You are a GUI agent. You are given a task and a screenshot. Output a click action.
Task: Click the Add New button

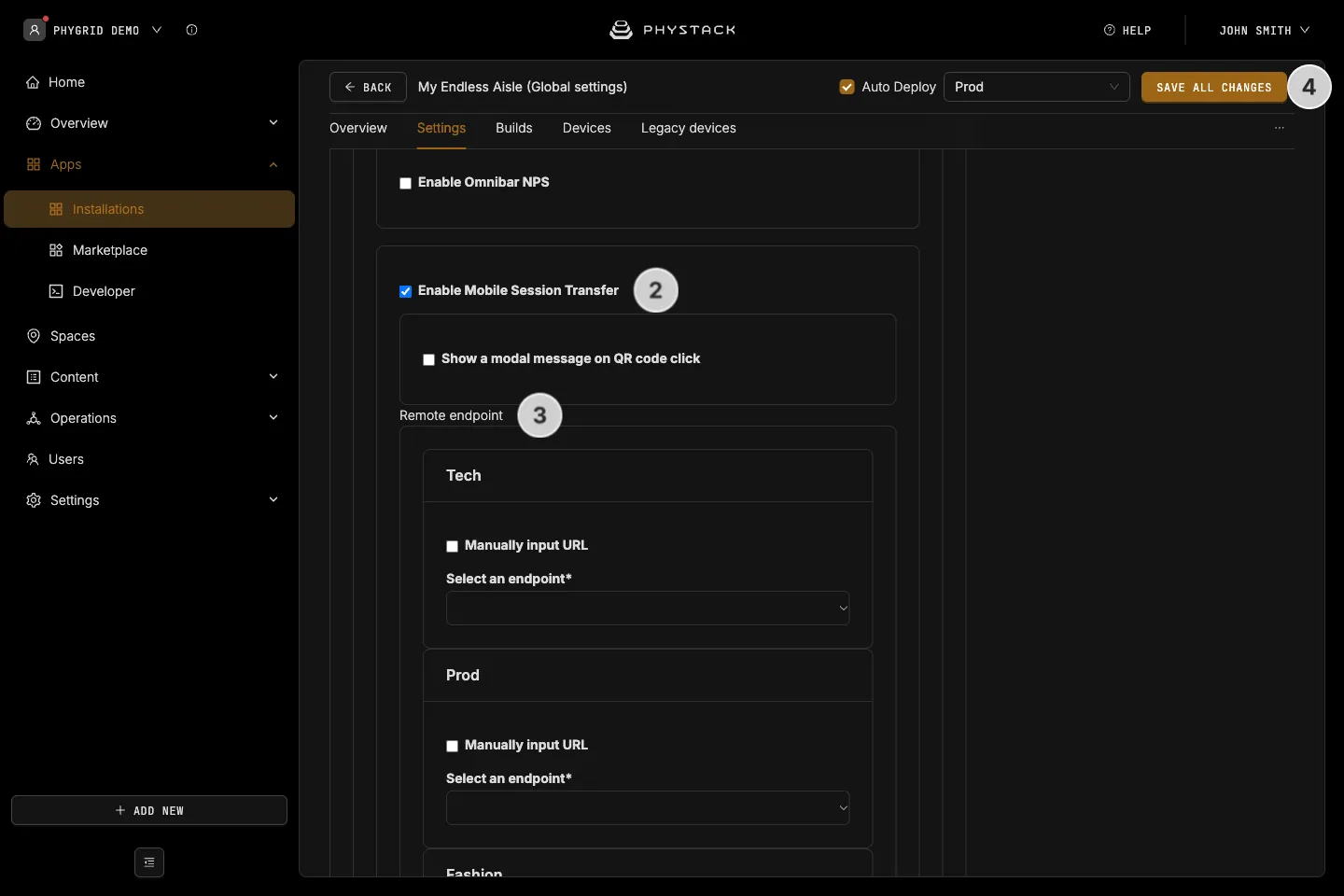click(149, 810)
